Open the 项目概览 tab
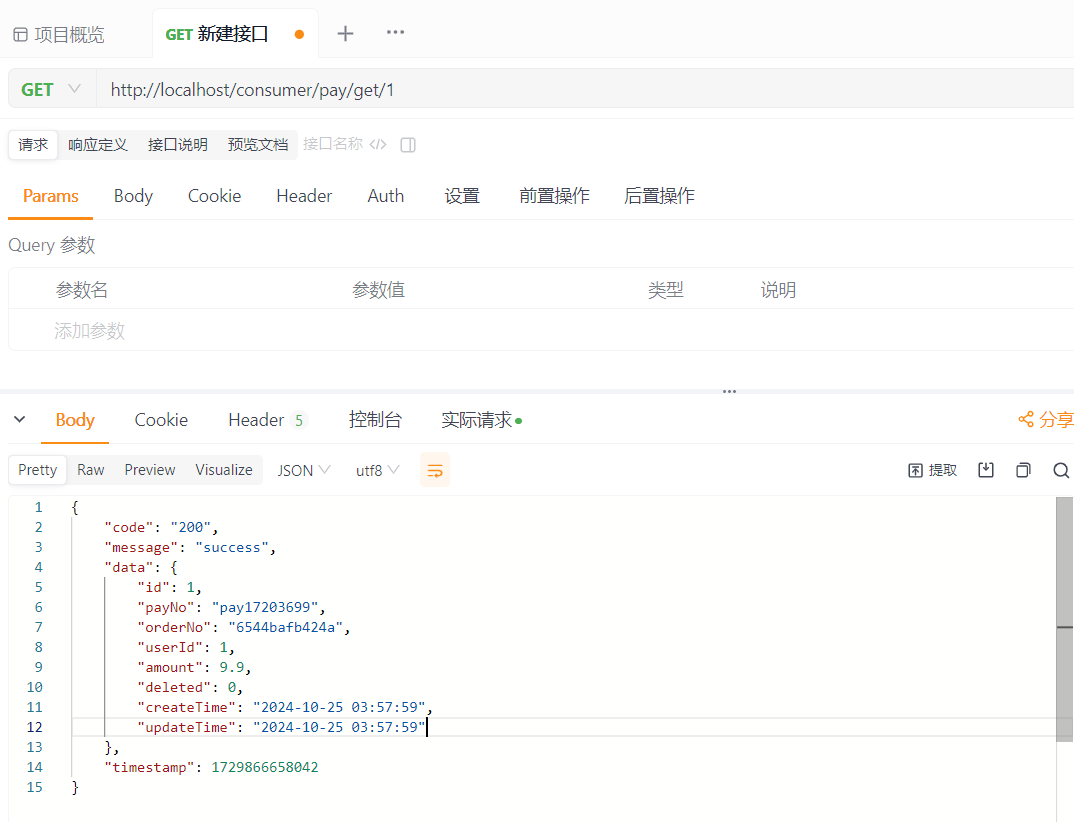 click(60, 34)
